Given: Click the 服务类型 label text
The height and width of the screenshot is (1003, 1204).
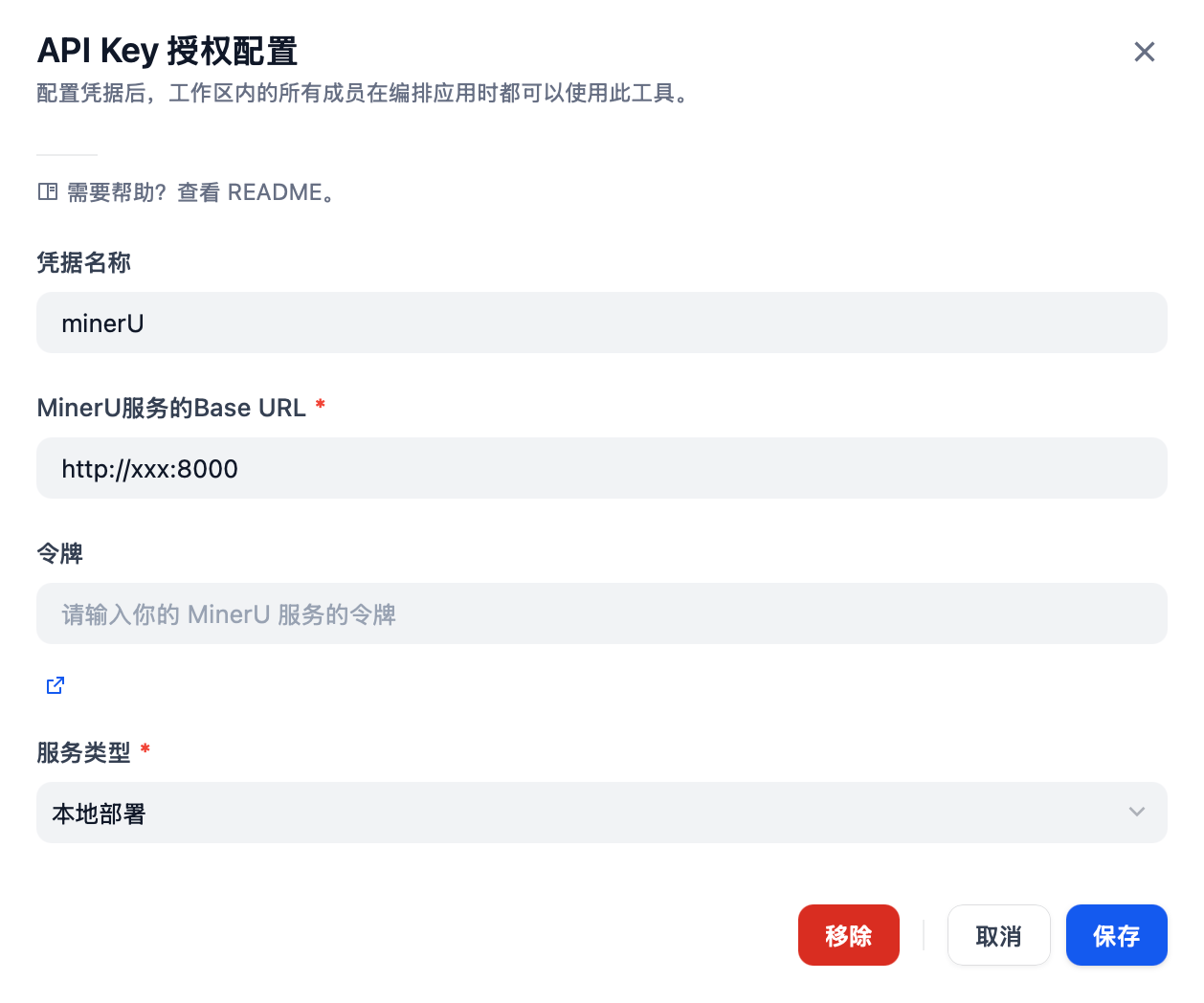Looking at the screenshot, I should pos(84,752).
